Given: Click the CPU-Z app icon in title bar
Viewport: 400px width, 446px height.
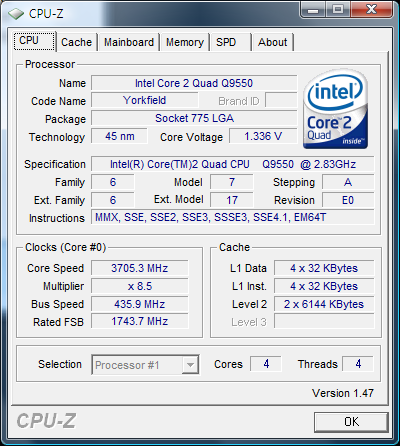Looking at the screenshot, I should tap(16, 14).
